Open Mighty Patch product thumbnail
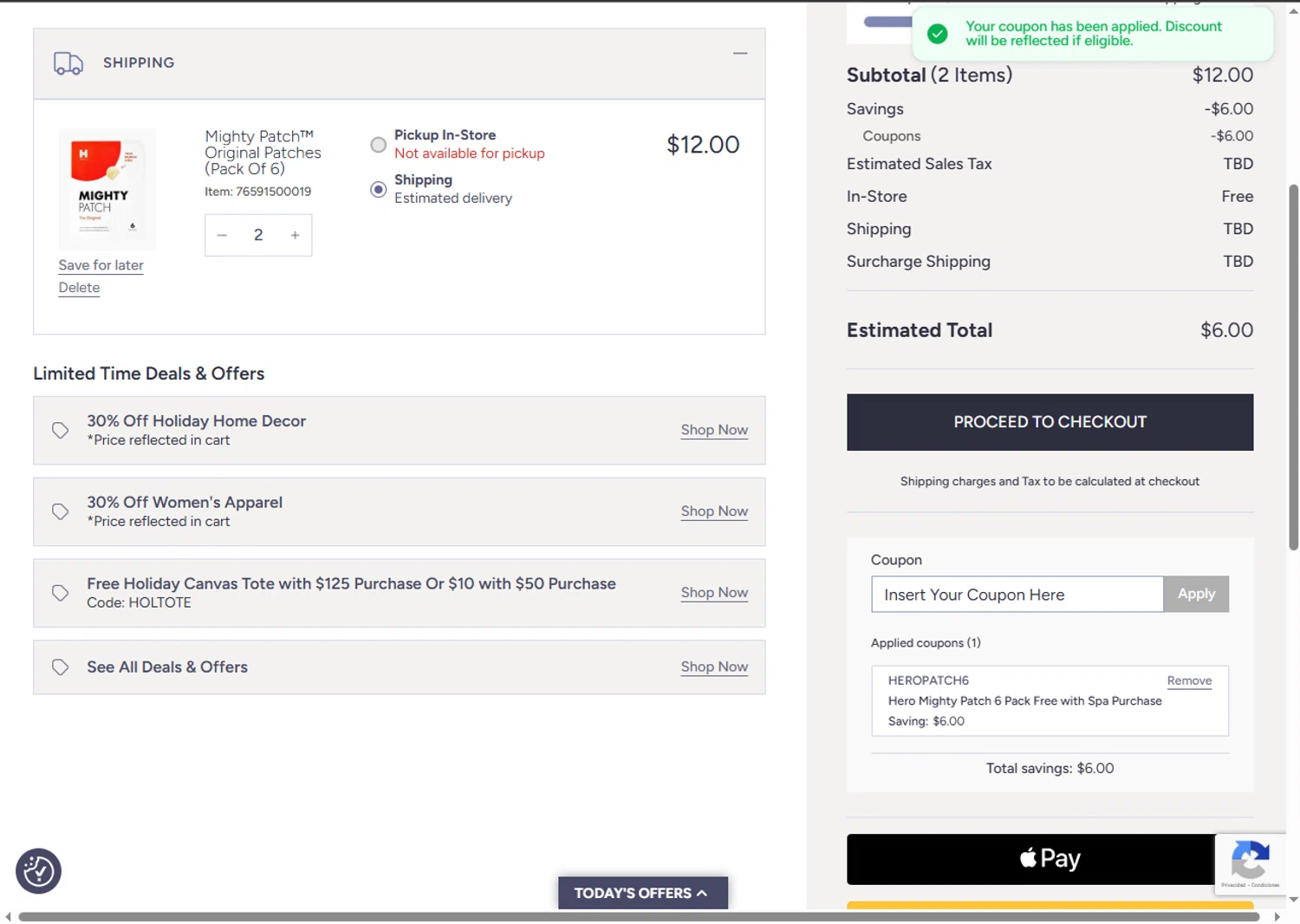1300x924 pixels. 107,189
